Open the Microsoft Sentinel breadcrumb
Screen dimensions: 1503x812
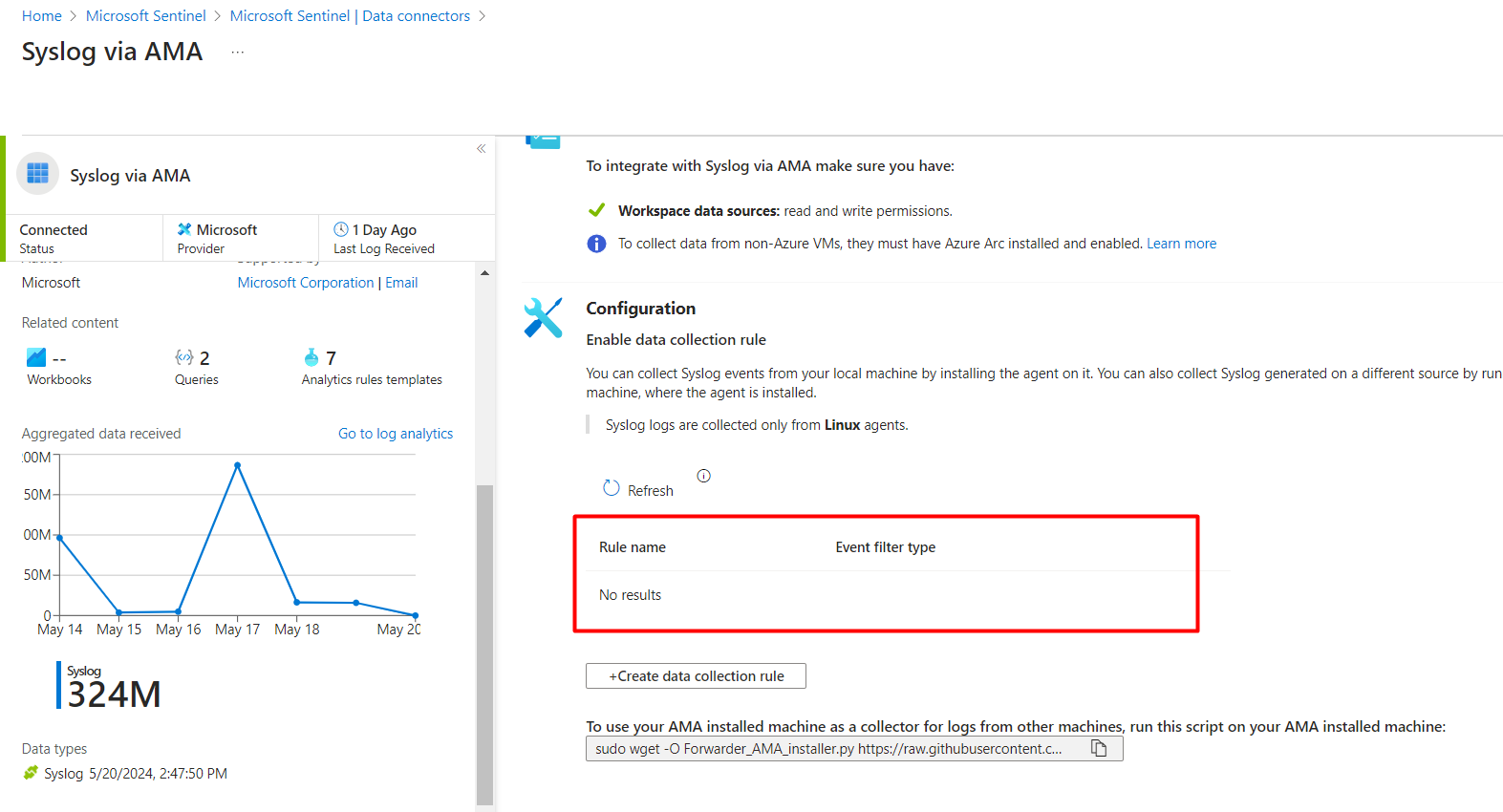tap(146, 16)
